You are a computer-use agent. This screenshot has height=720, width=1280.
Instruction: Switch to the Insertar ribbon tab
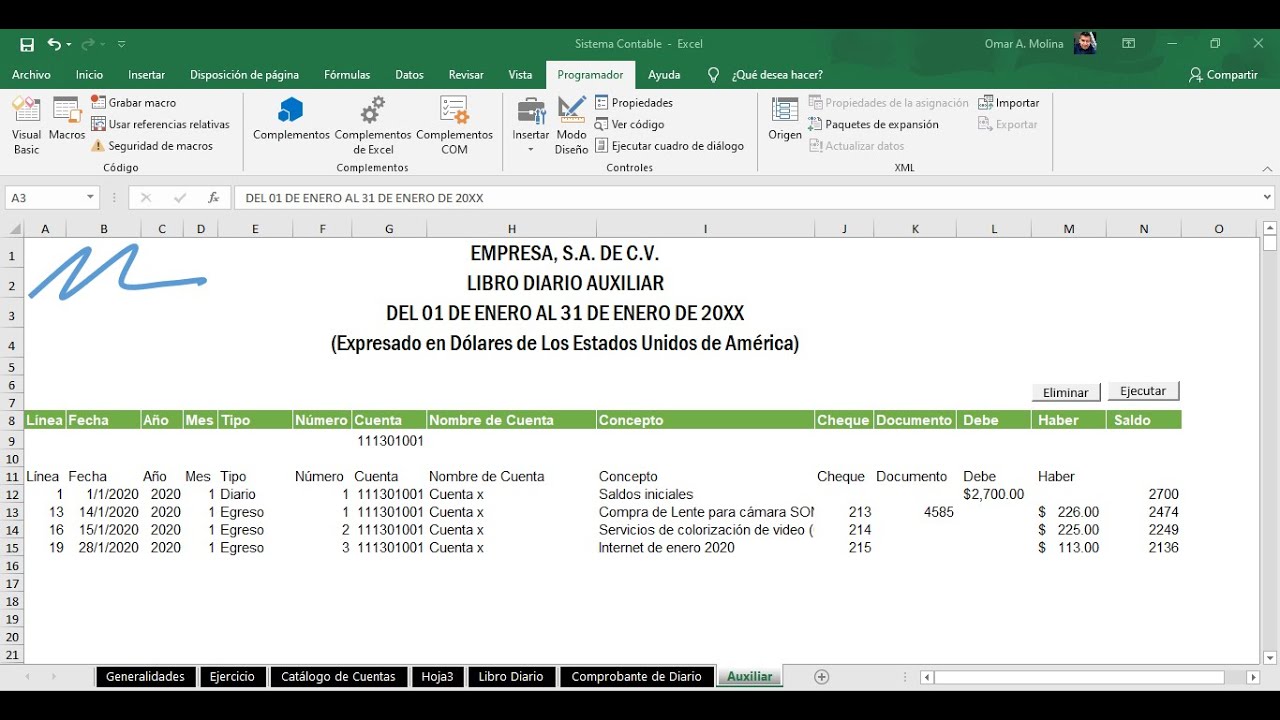pyautogui.click(x=147, y=75)
